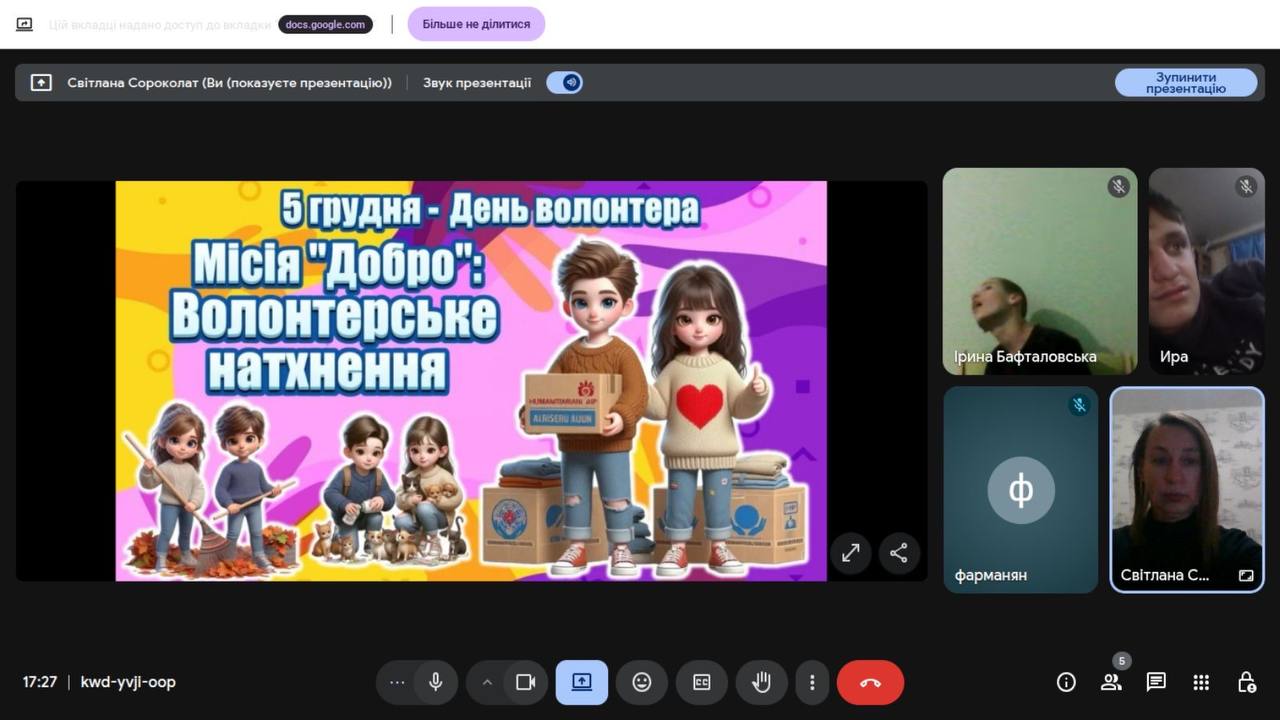Click the Більше не ділитися button
Viewport: 1280px width, 720px height.
point(476,24)
